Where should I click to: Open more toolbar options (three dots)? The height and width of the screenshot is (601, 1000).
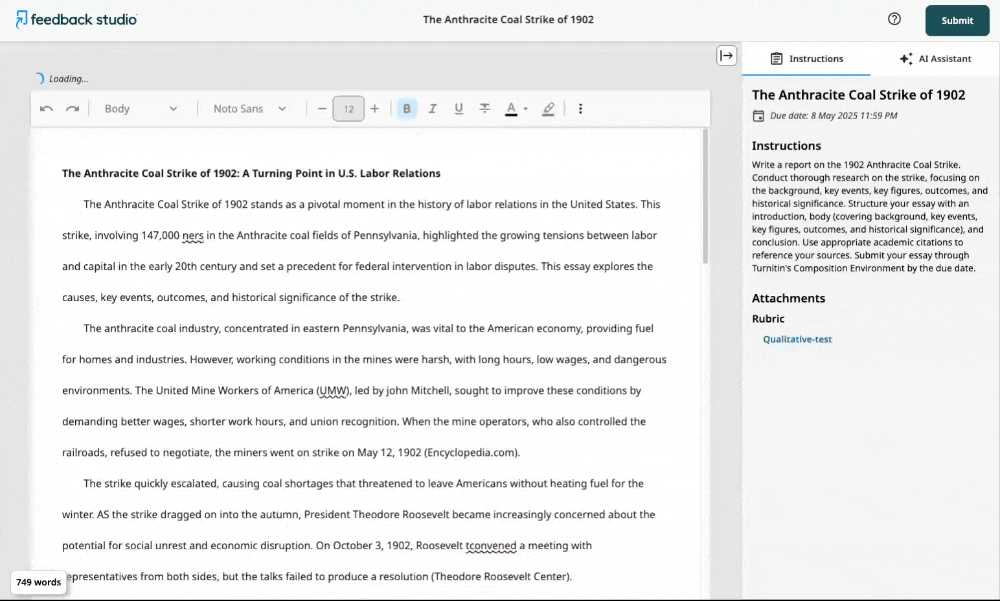point(580,109)
